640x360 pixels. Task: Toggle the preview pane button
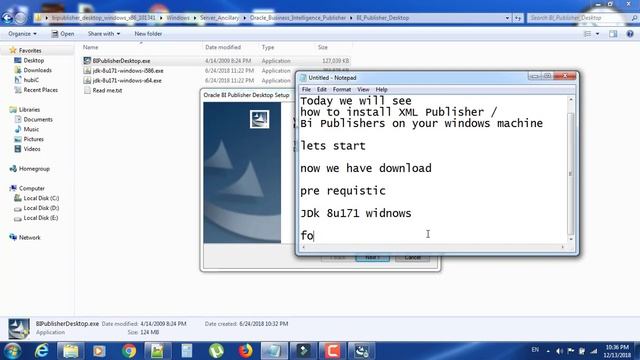pyautogui.click(x=613, y=34)
